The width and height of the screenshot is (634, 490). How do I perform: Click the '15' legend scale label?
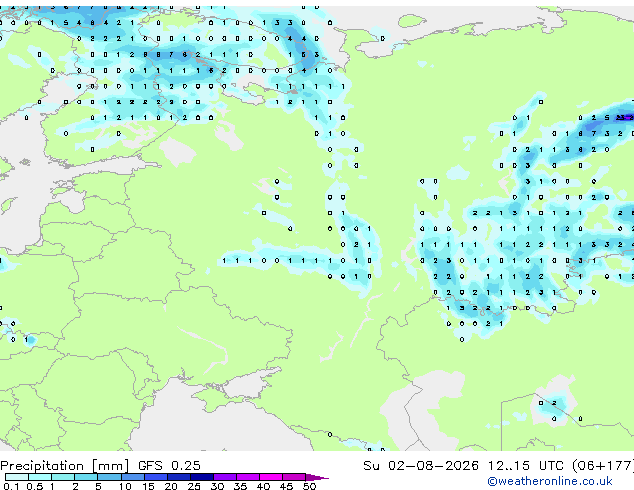148,486
